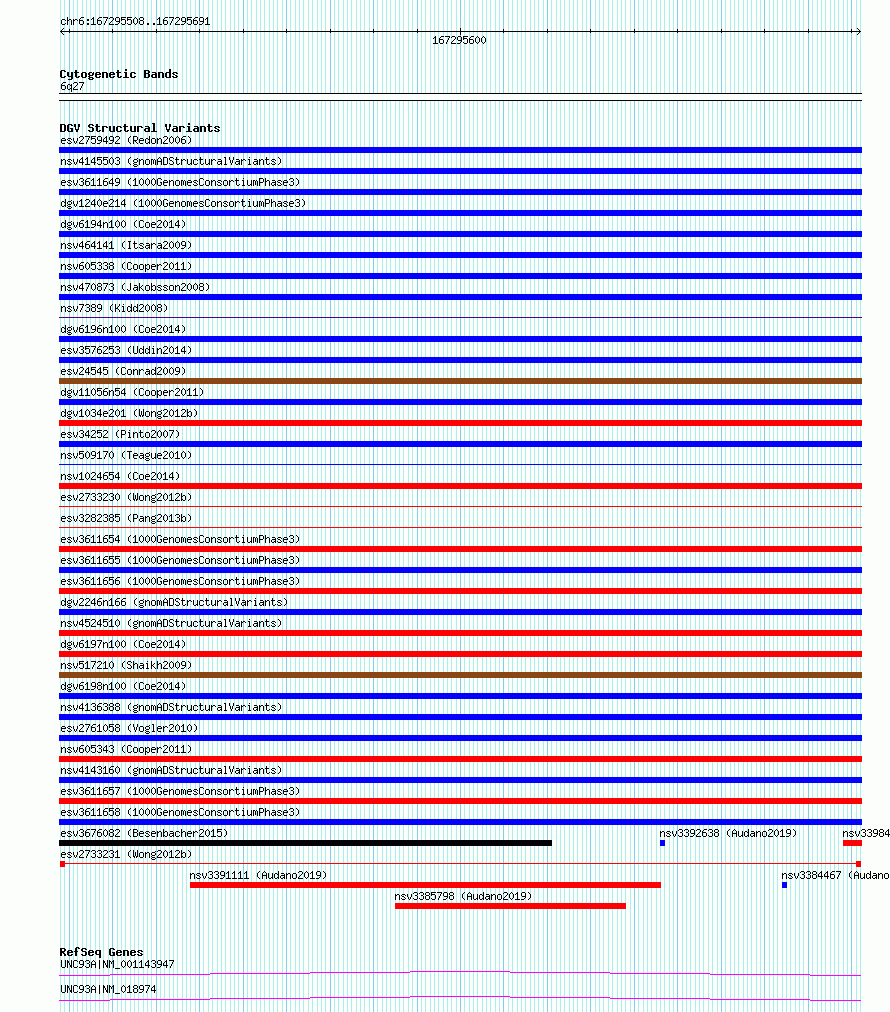Image resolution: width=890 pixels, height=1012 pixels.
Task: Open dgv6198n100 (Coe2014) label
Action: pos(123,685)
